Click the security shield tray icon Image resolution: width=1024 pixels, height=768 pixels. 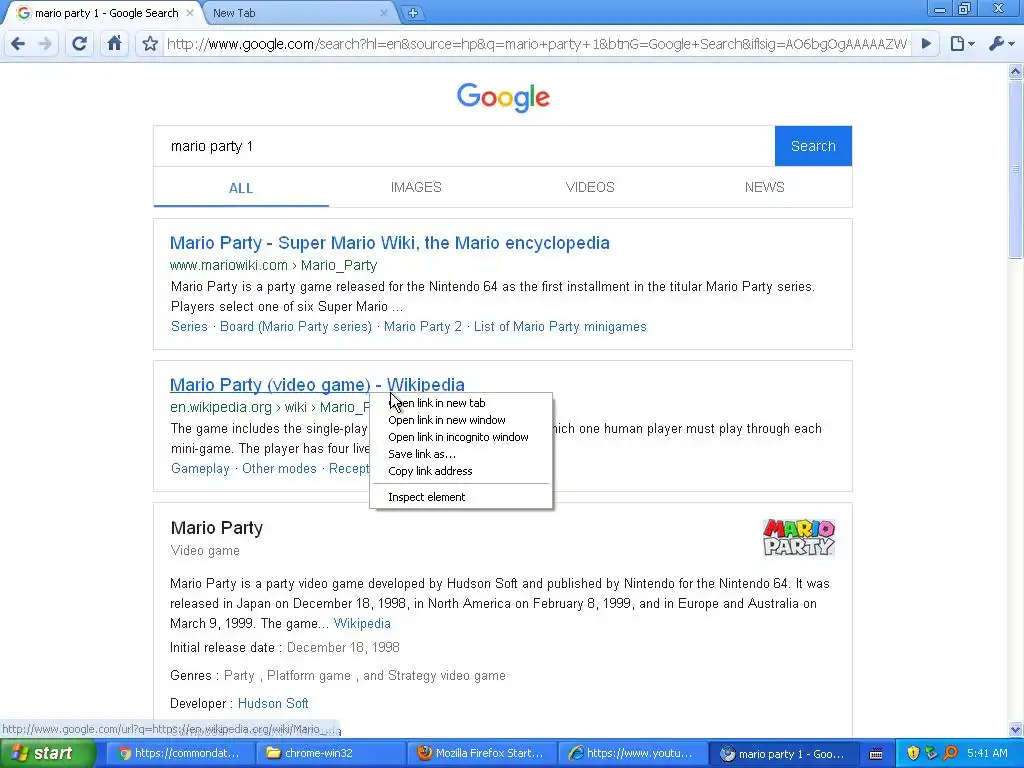pyautogui.click(x=912, y=754)
